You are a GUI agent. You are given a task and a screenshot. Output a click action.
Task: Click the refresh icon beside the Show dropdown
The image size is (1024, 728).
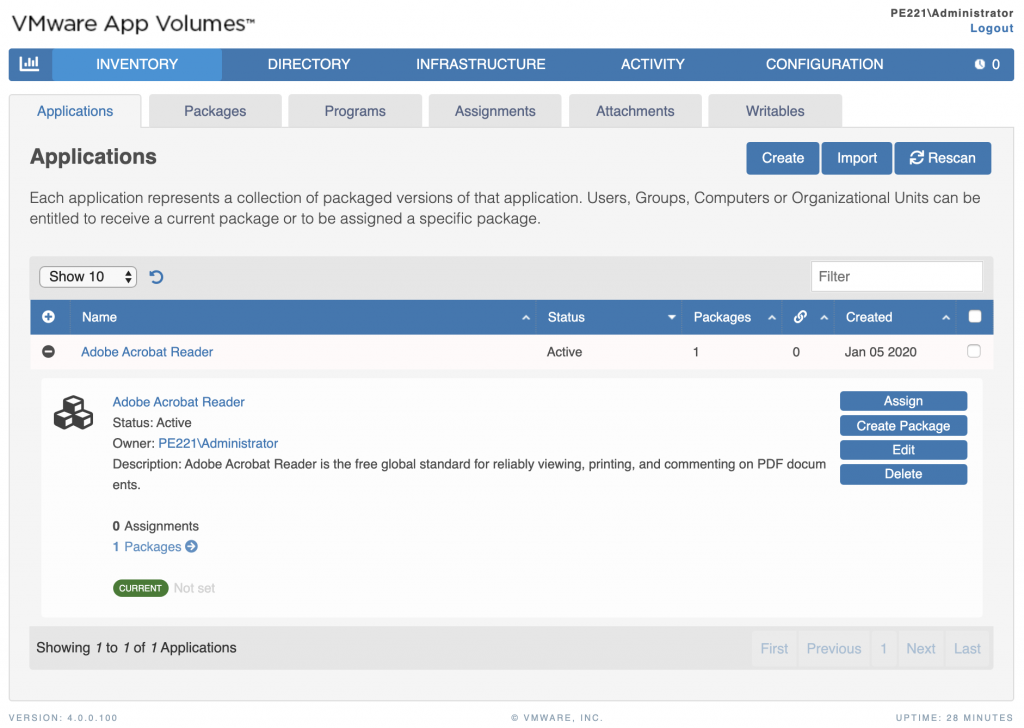[x=155, y=276]
